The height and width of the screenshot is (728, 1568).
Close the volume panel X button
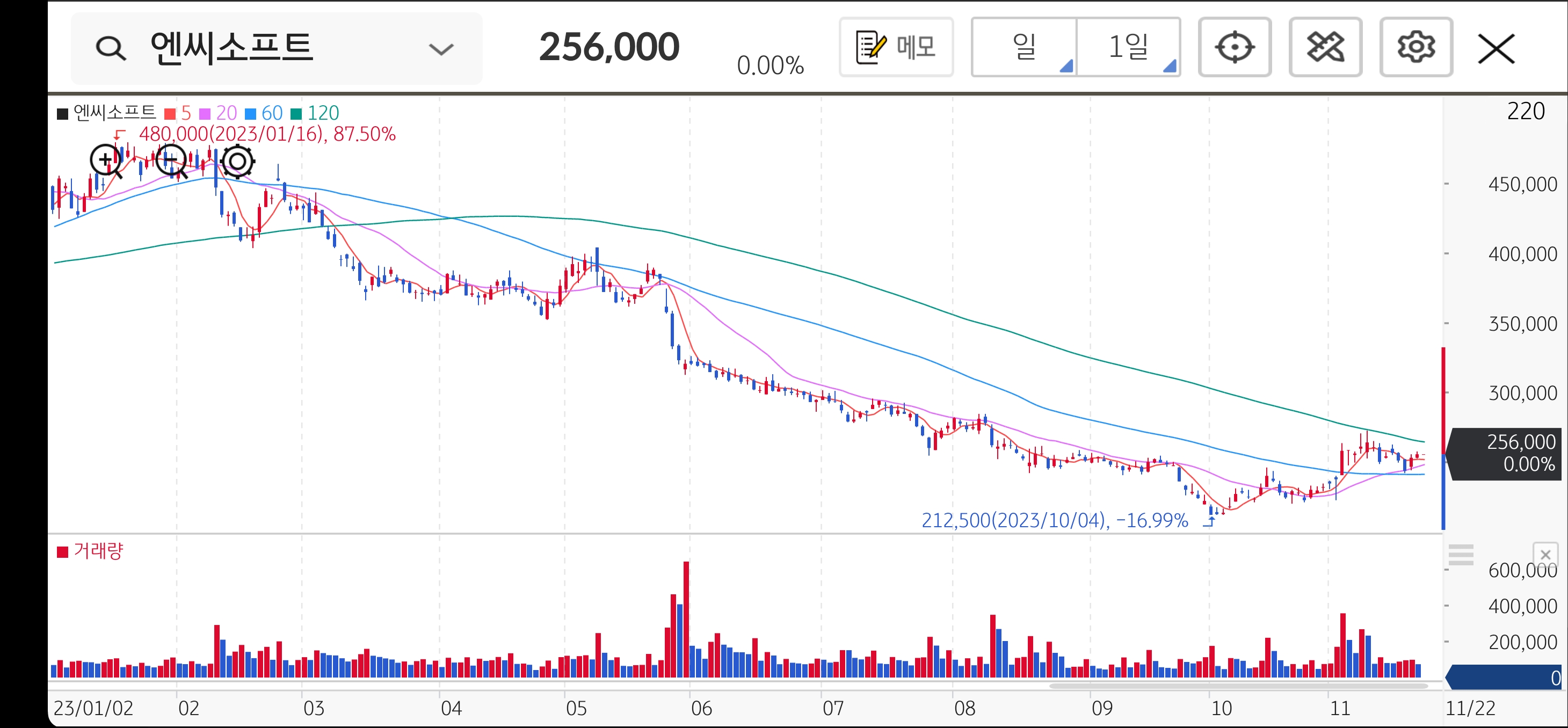tap(1544, 555)
